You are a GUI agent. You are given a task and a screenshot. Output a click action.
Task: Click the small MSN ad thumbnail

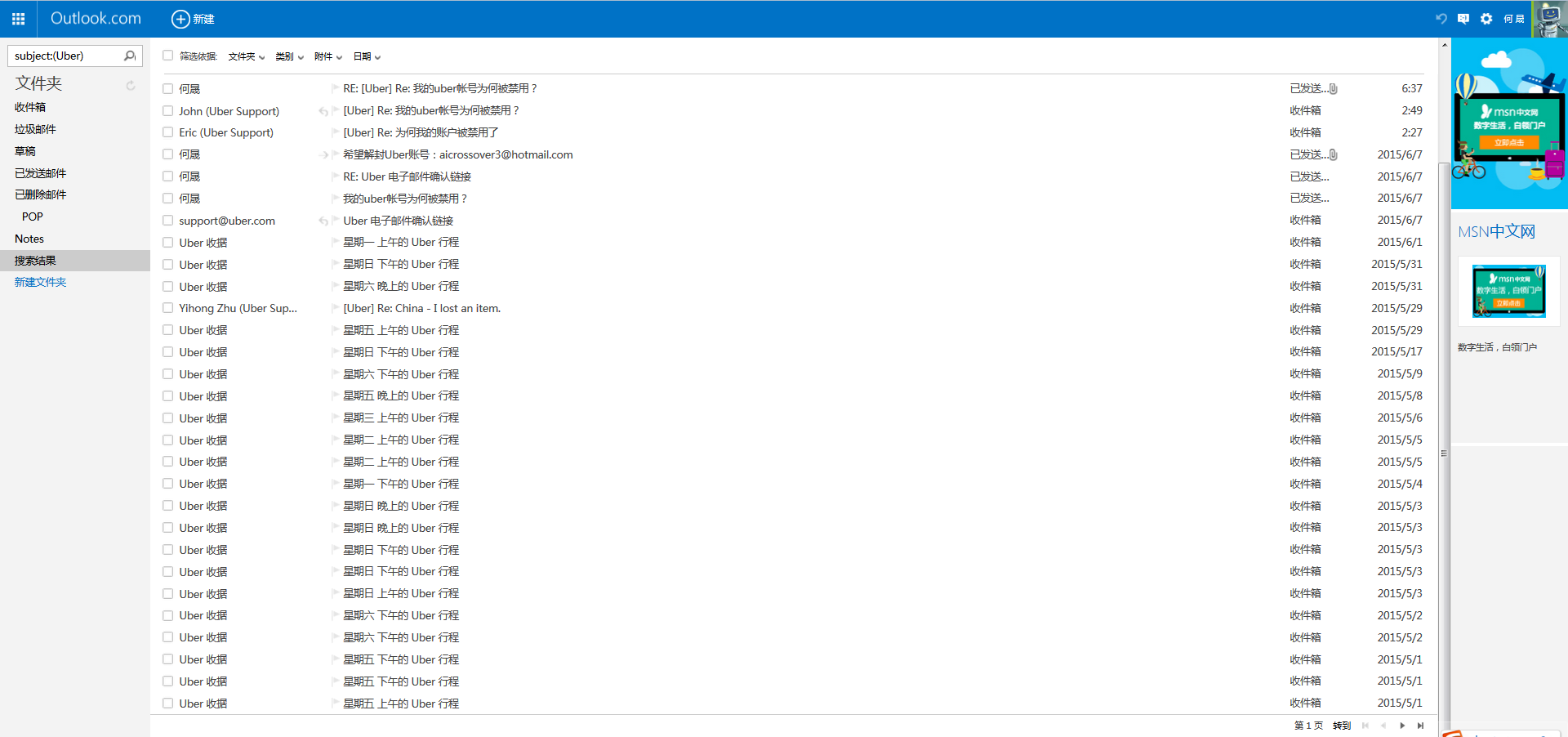coord(1509,291)
